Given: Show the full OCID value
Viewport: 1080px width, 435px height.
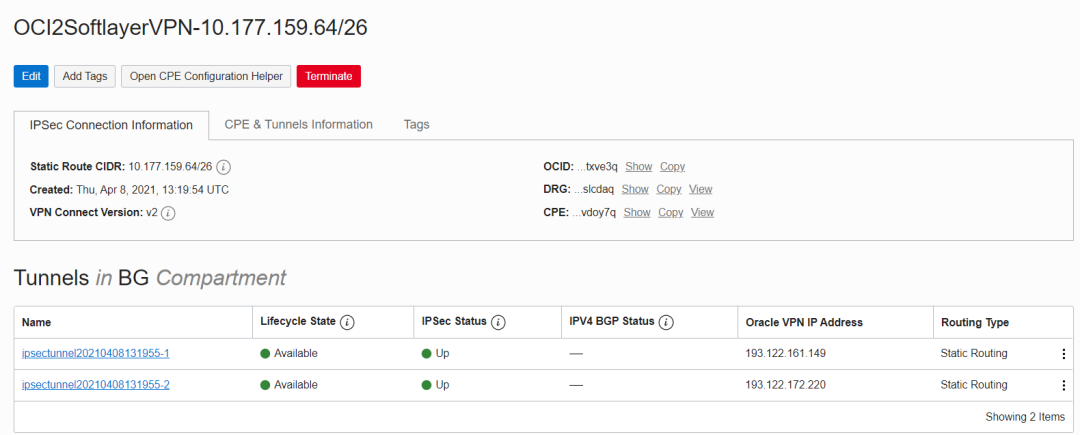Looking at the screenshot, I should pos(638,167).
